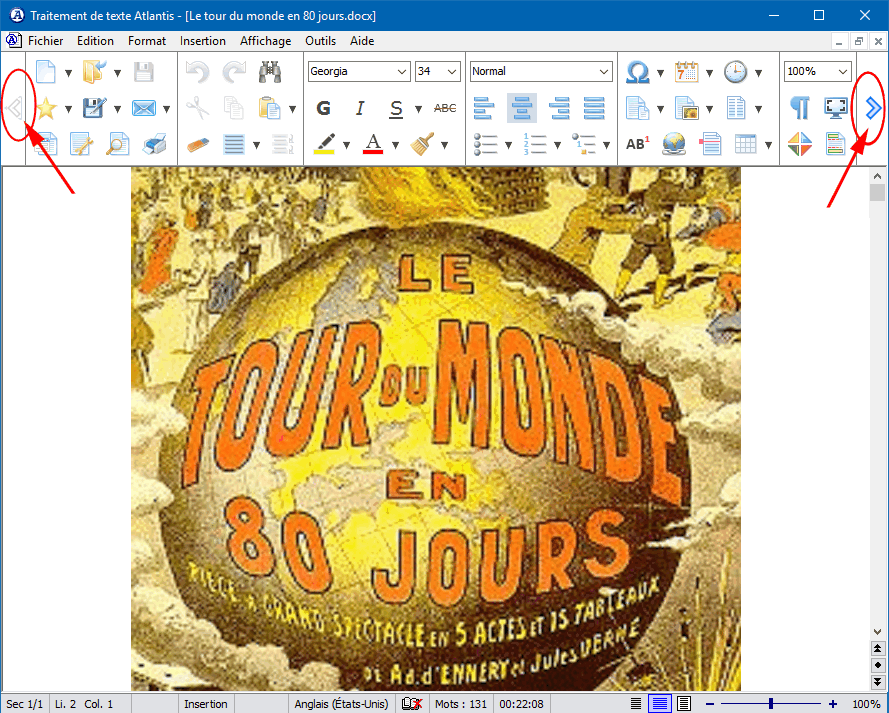The width and height of the screenshot is (889, 713).
Task: Toggle italic formatting
Action: 360,108
